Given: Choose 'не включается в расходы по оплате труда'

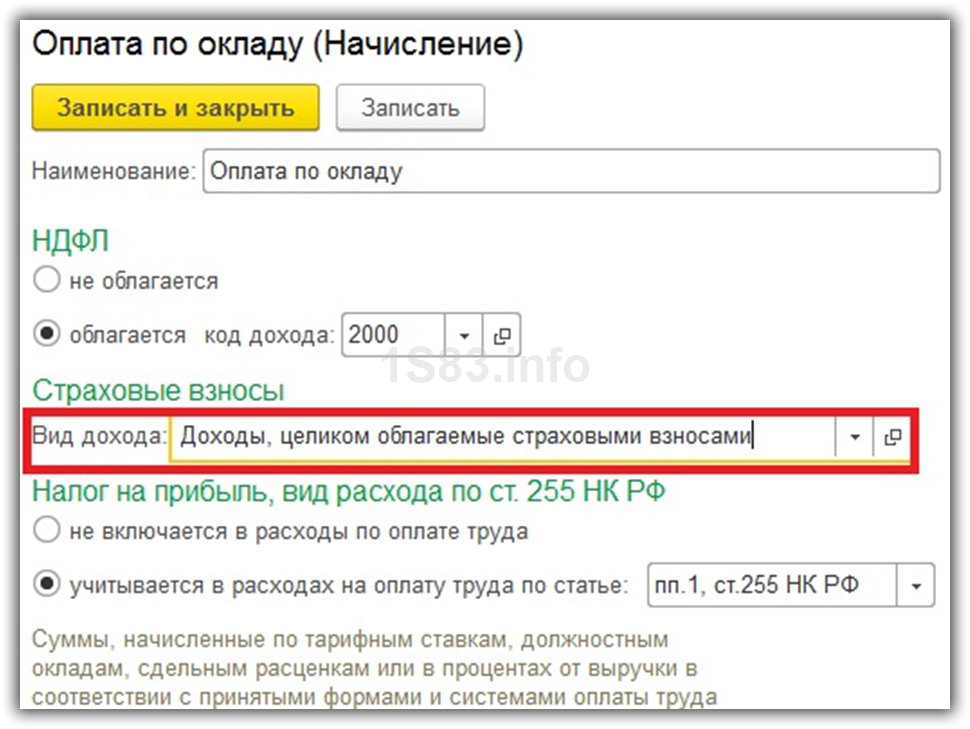Looking at the screenshot, I should [x=47, y=531].
